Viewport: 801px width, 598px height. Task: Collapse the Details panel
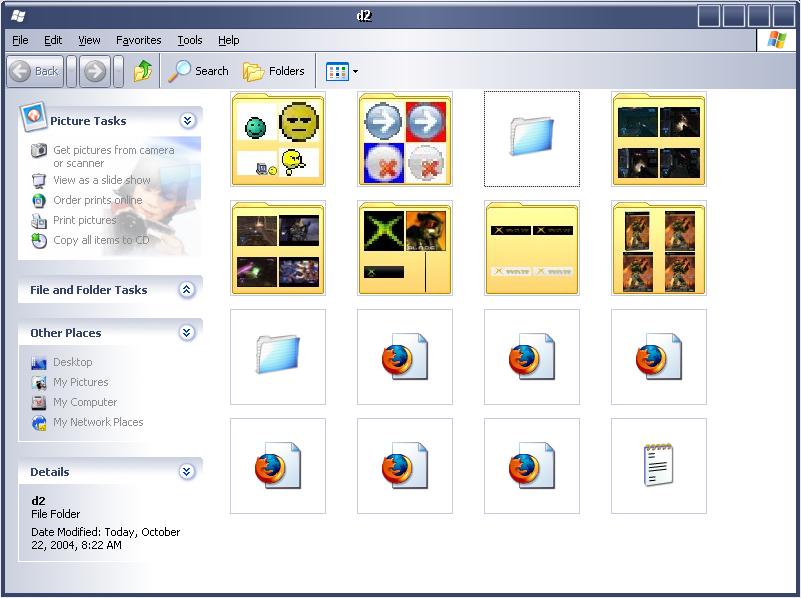[187, 472]
